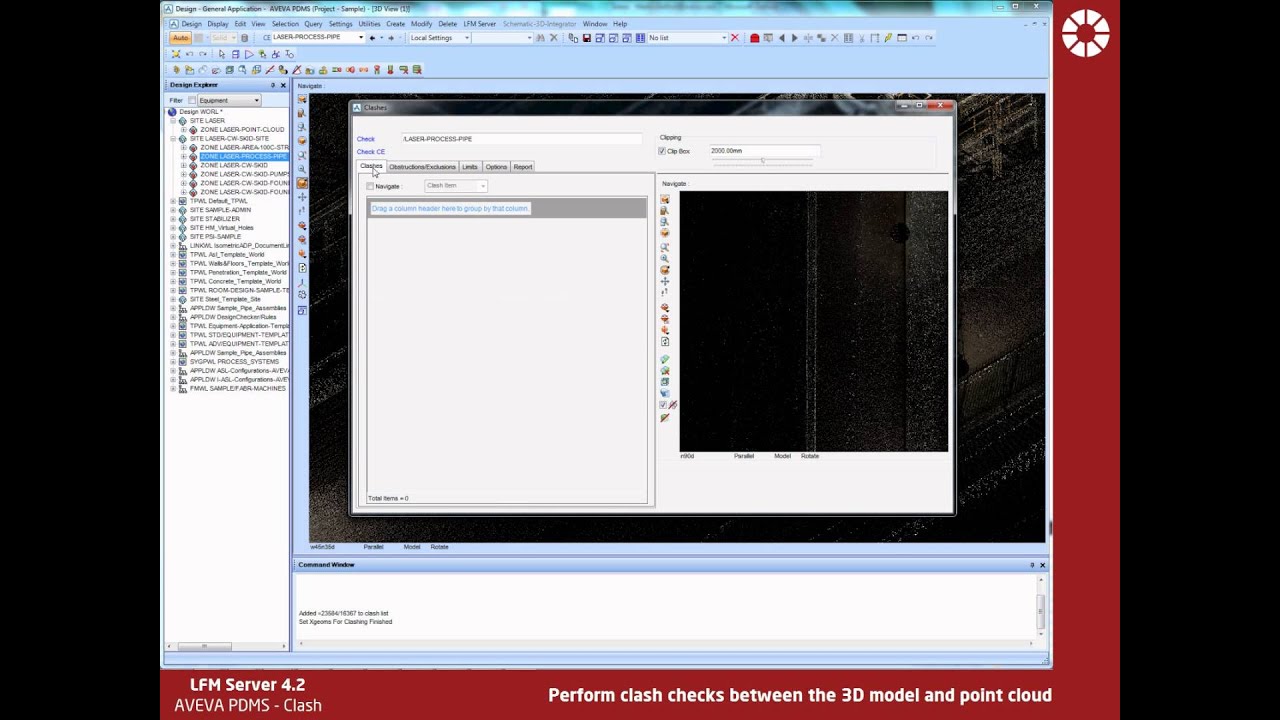The height and width of the screenshot is (720, 1280).
Task: Close the Design Explorer panel
Action: click(x=283, y=85)
